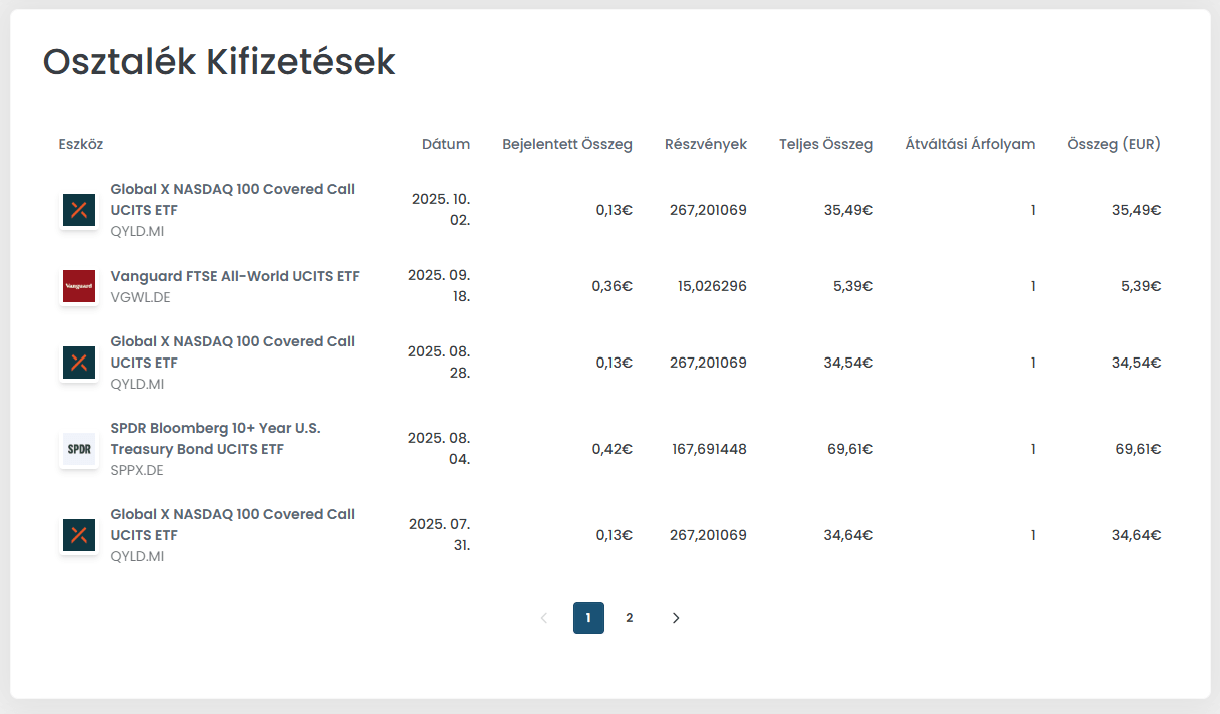Select page 1 in pagination
The width and height of the screenshot is (1220, 714).
pos(588,618)
